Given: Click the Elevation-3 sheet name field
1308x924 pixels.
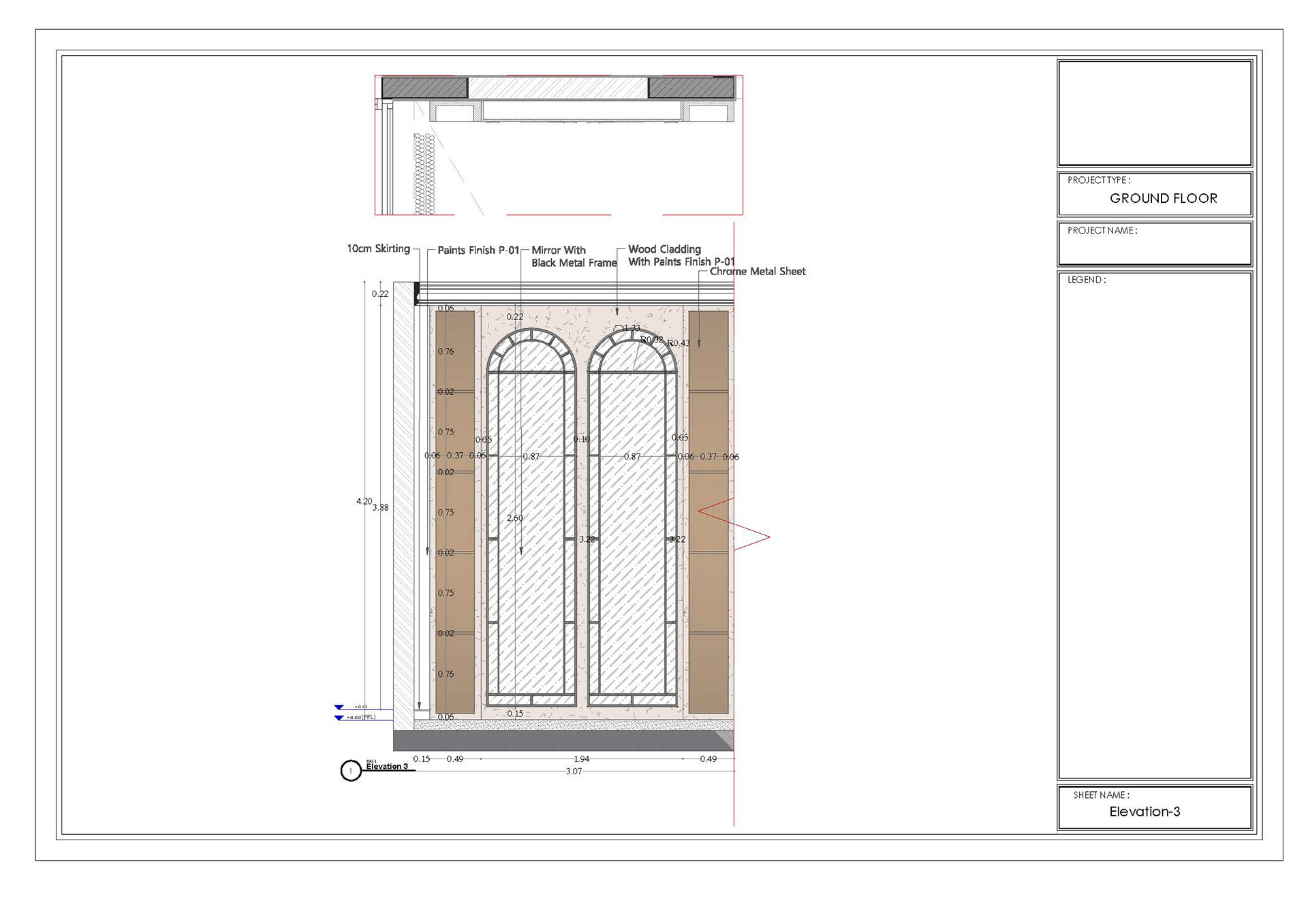Looking at the screenshot, I should coord(1144,812).
